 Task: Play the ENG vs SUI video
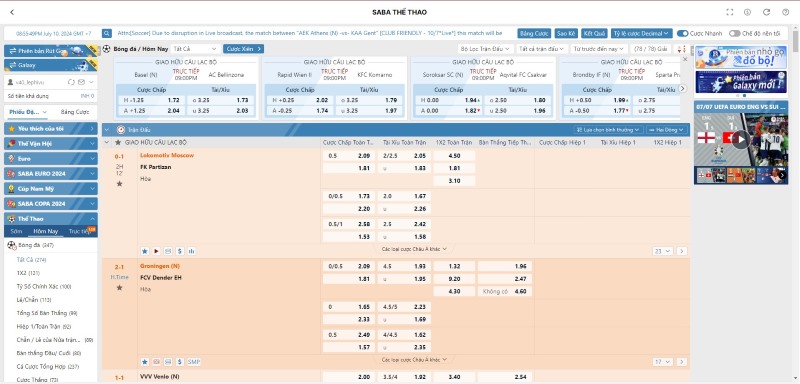pos(741,139)
